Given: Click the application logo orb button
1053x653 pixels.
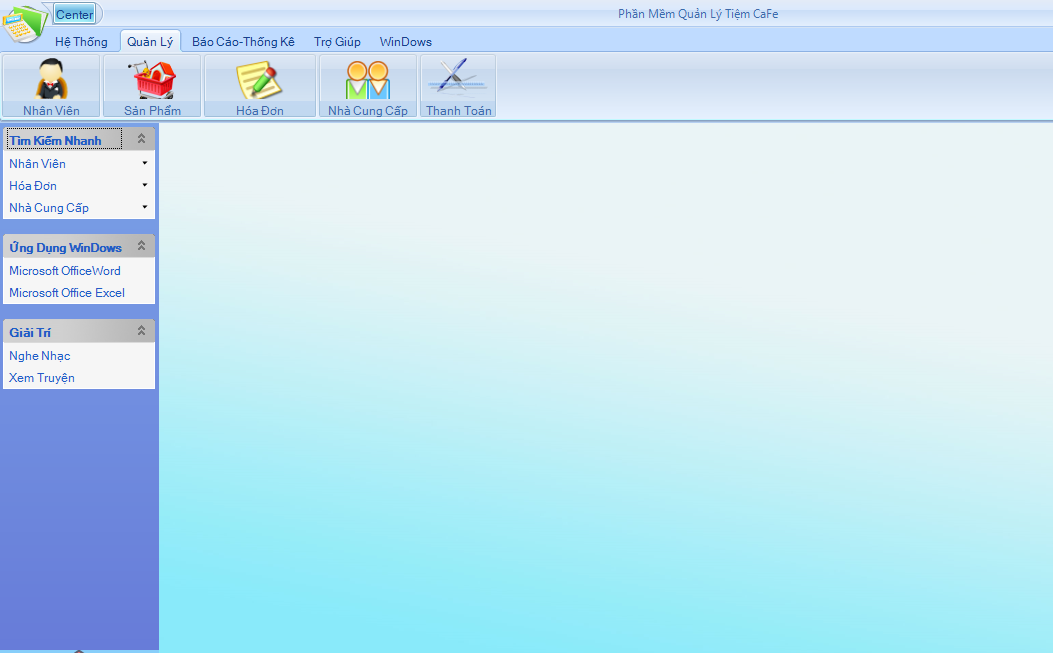Looking at the screenshot, I should tap(24, 24).
